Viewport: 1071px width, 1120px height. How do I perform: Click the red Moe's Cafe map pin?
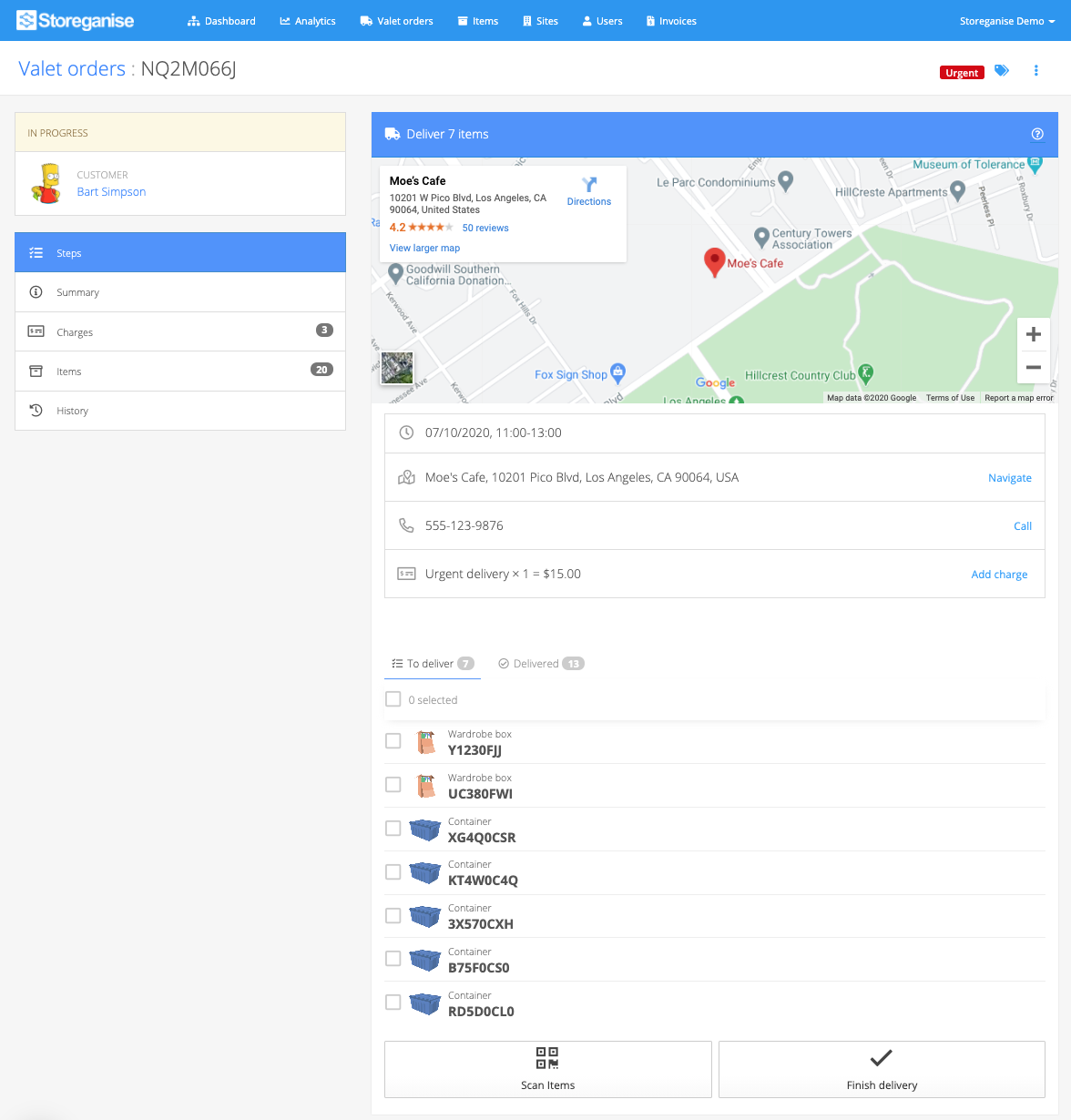pos(715,262)
